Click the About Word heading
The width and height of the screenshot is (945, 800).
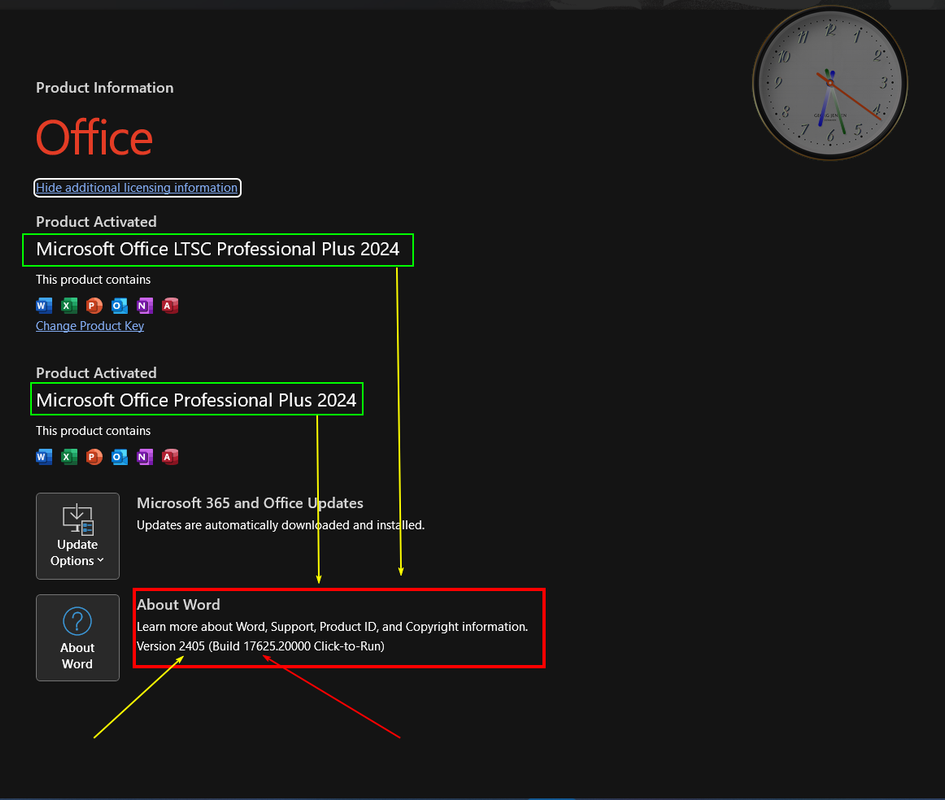click(178, 605)
